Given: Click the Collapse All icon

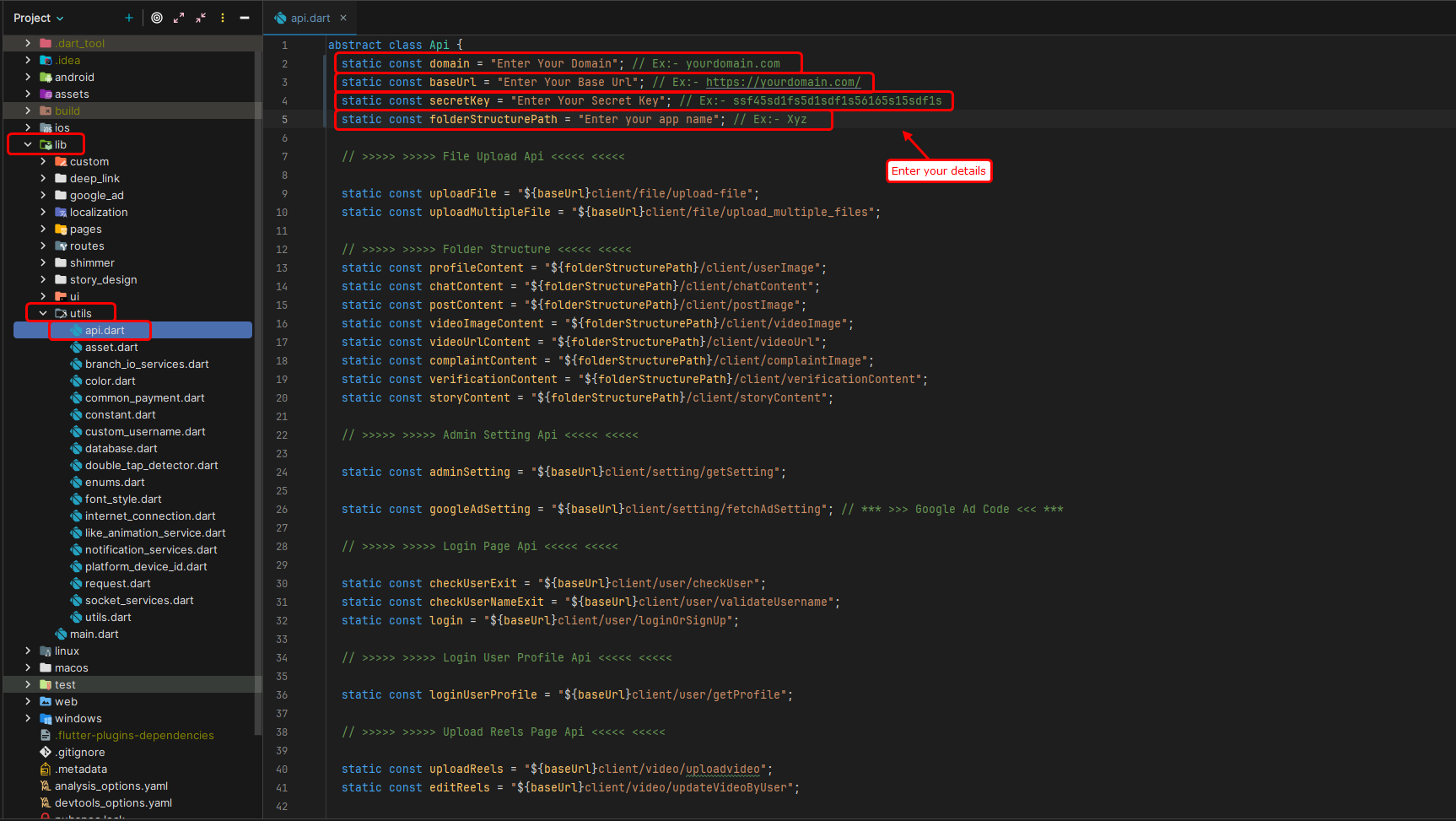Looking at the screenshot, I should pos(201,18).
